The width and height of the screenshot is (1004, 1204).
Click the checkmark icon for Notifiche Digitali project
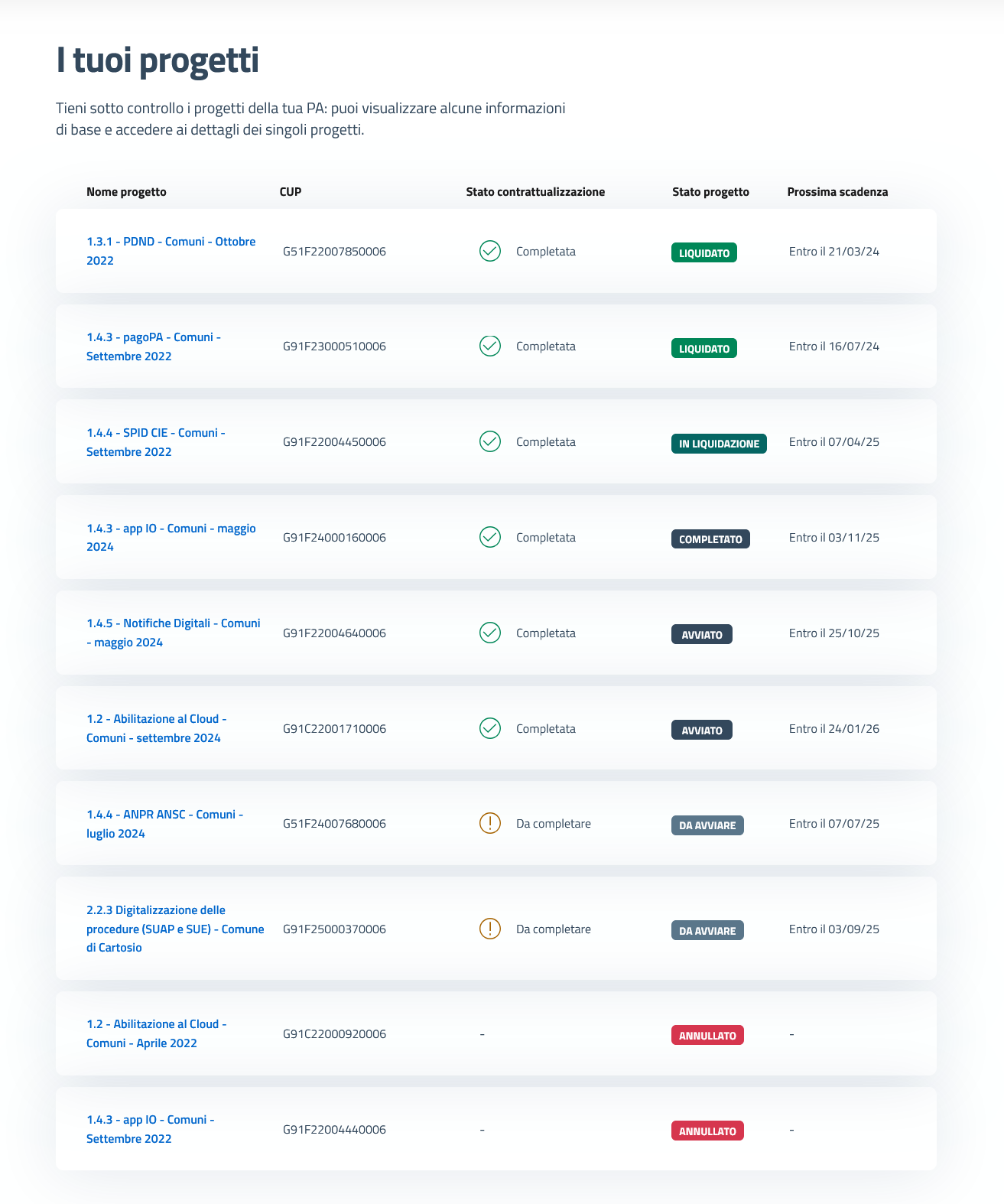click(x=489, y=633)
